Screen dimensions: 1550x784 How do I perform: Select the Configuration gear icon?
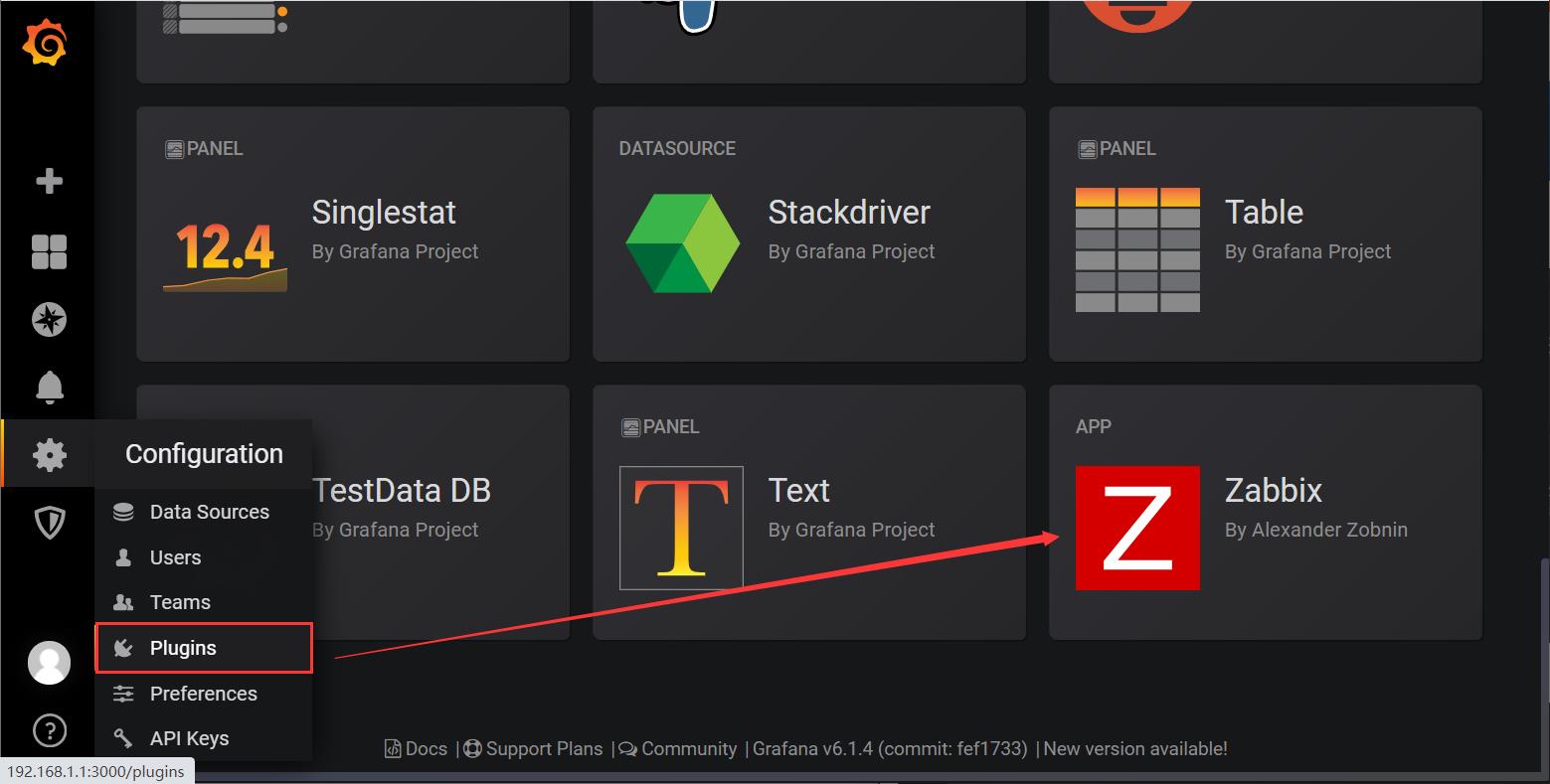pos(49,455)
